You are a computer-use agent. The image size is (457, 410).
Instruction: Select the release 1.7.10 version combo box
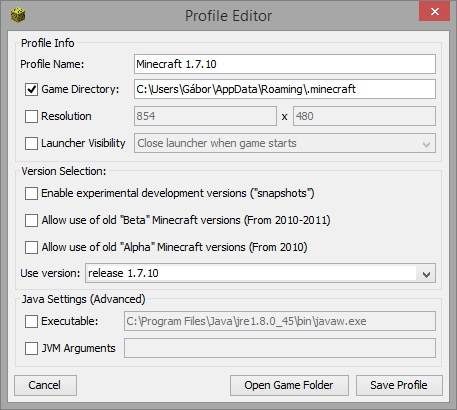(260, 273)
